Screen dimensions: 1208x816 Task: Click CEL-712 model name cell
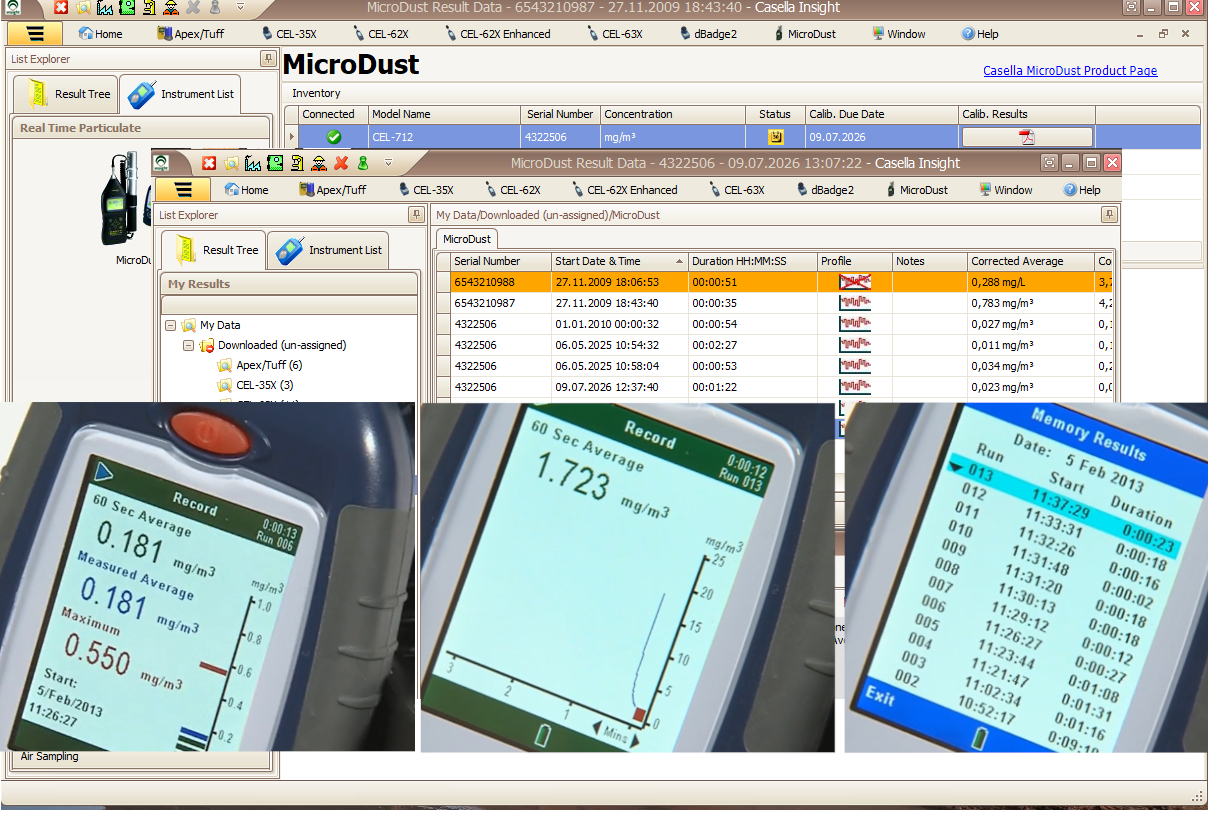tap(444, 137)
